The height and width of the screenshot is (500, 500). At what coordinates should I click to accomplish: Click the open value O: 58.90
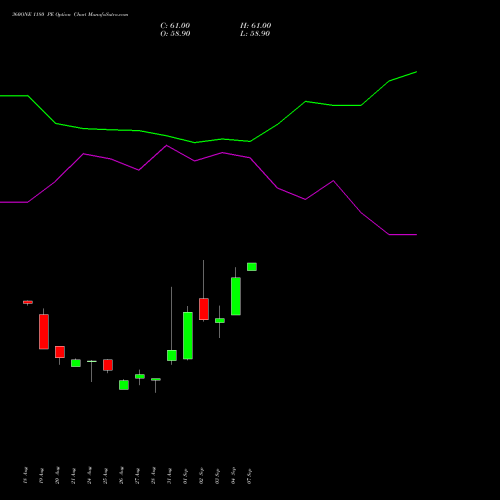175,34
